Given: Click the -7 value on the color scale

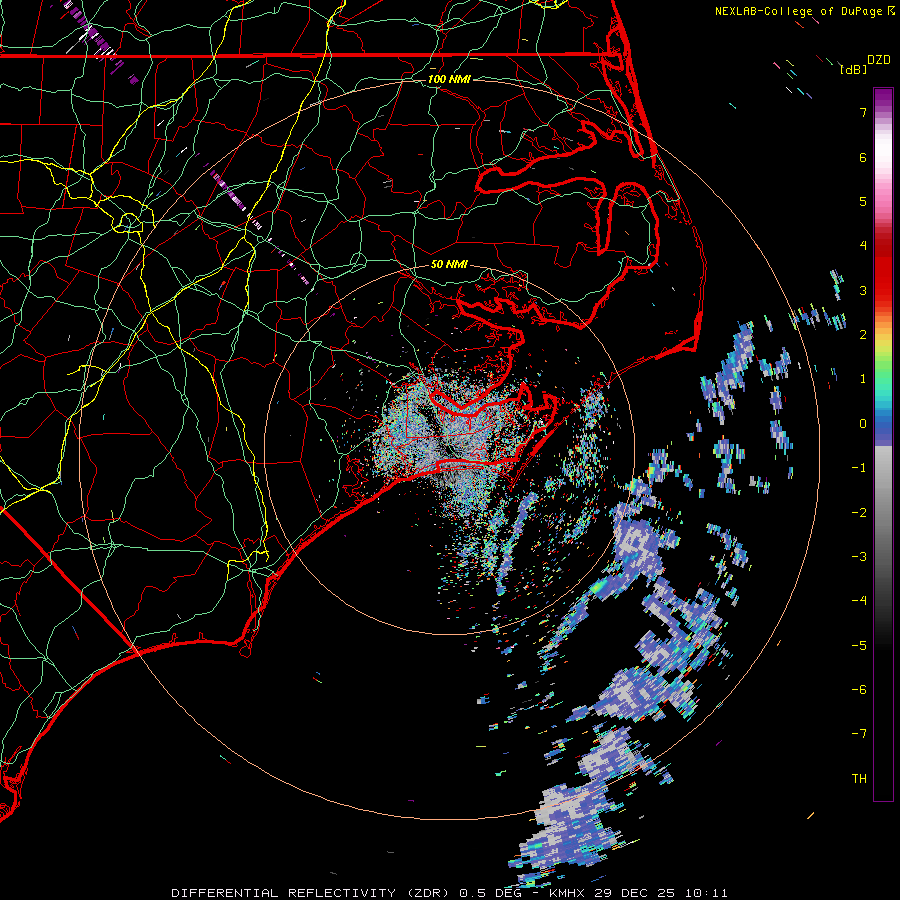Looking at the screenshot, I should pos(859,734).
